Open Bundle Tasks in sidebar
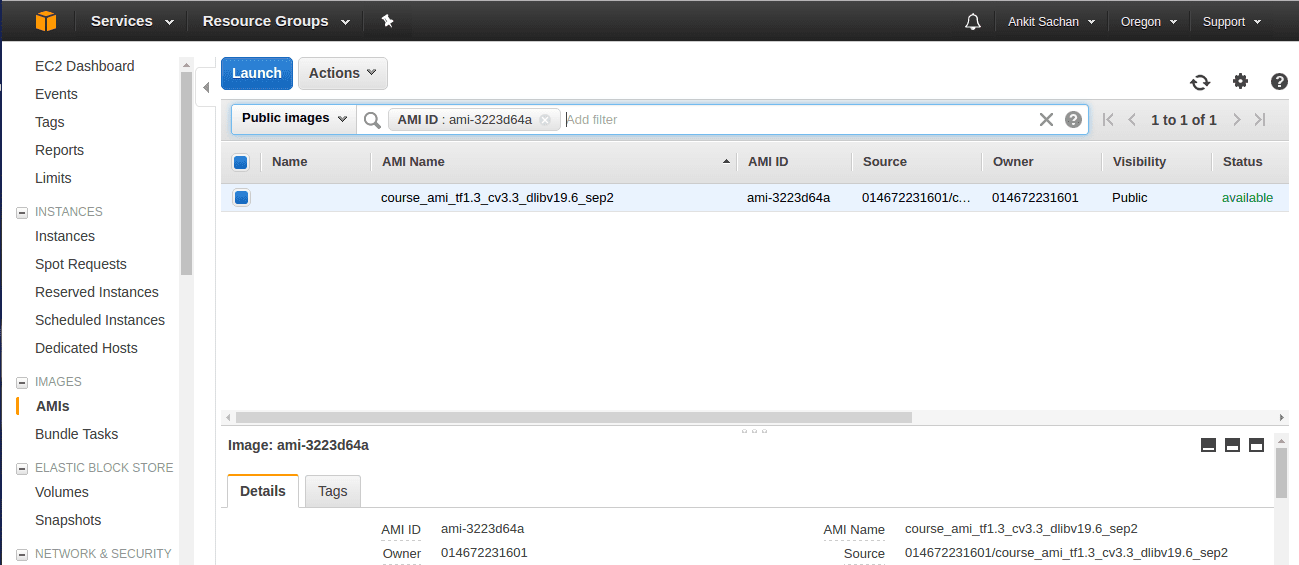This screenshot has width=1299, height=565. click(x=76, y=434)
